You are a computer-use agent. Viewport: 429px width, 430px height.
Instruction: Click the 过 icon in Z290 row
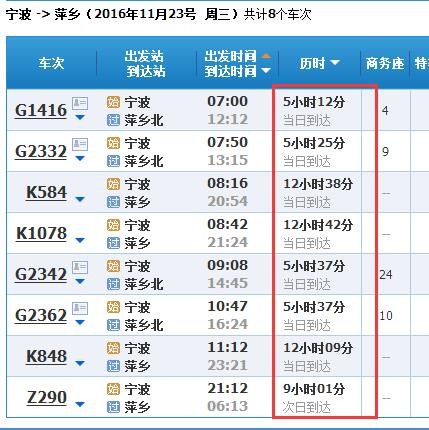tap(113, 407)
